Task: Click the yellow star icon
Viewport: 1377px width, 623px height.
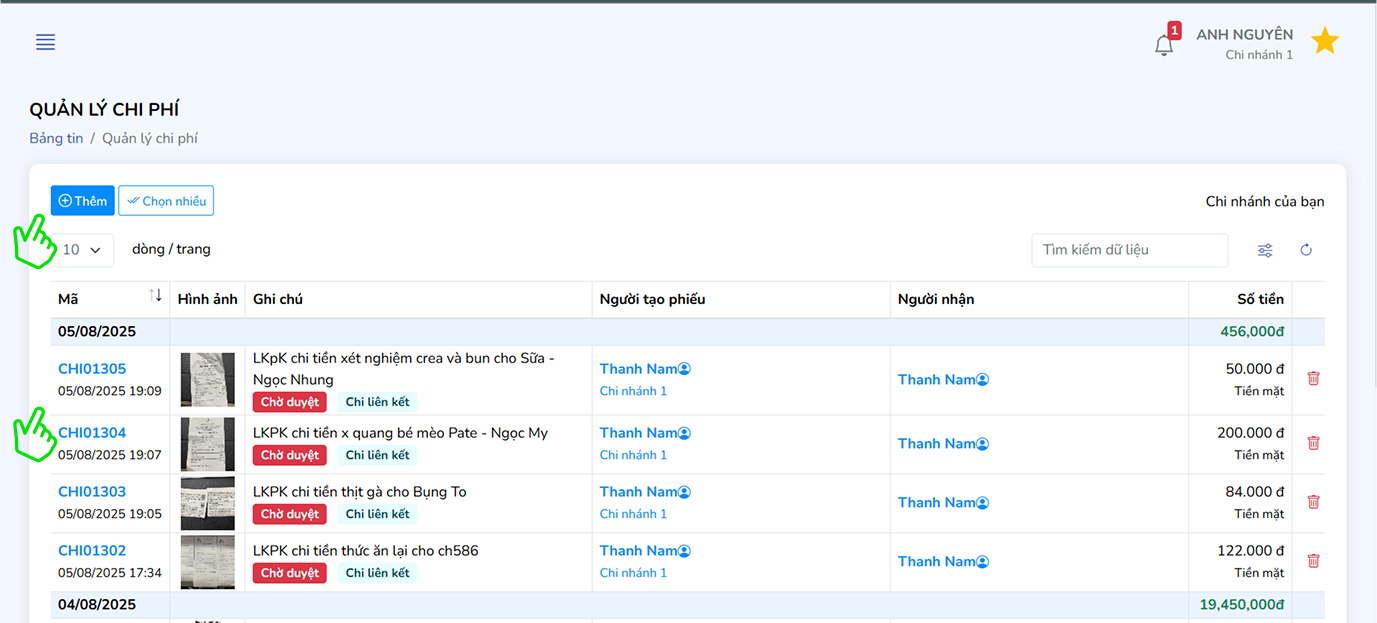Action: pos(1325,41)
